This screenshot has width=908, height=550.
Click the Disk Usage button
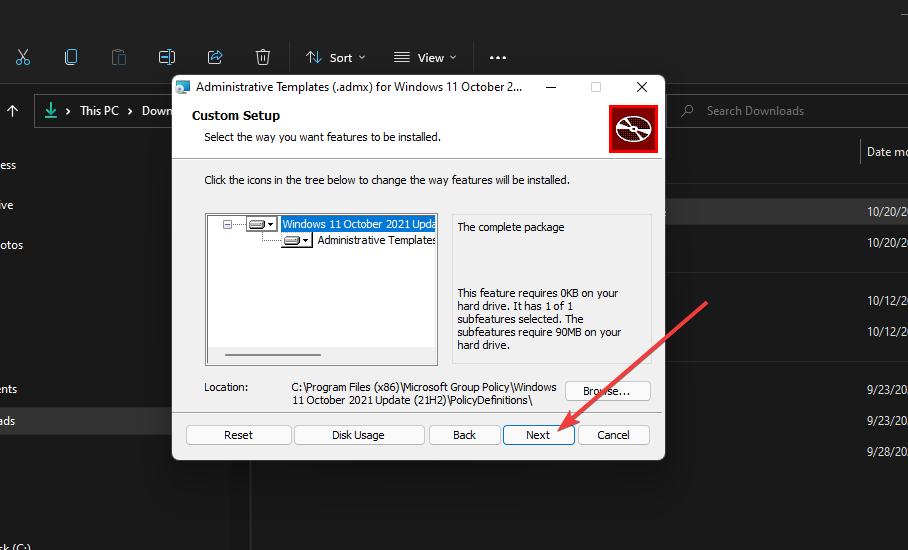click(x=359, y=435)
